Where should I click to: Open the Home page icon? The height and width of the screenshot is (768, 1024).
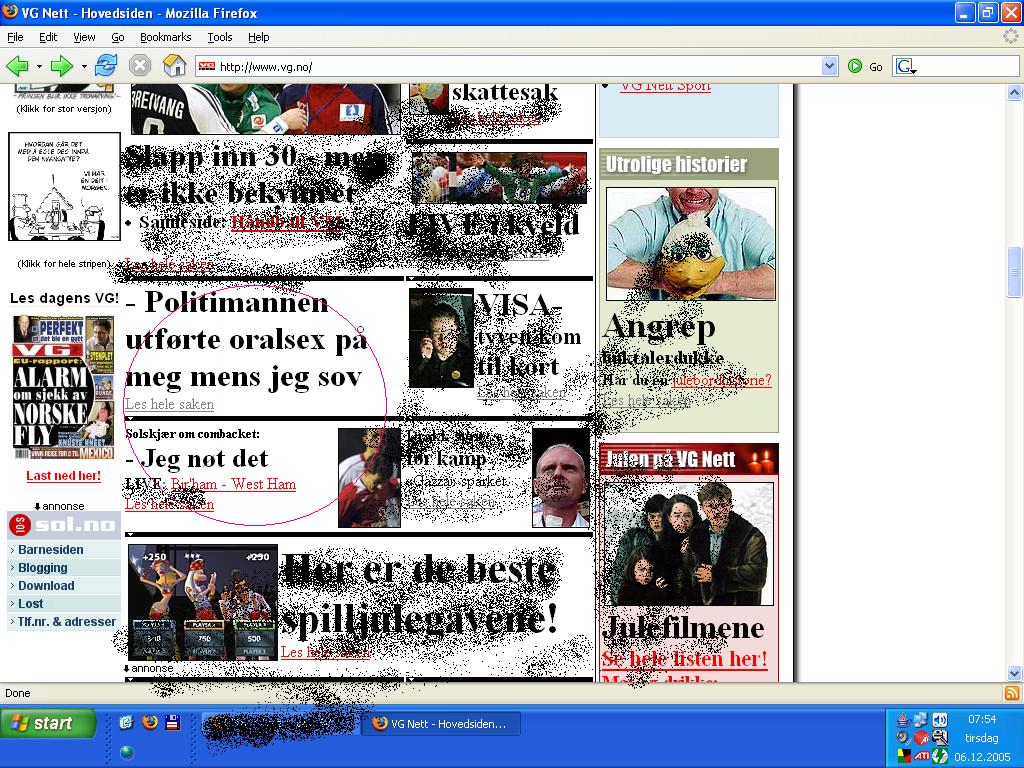click(x=174, y=66)
